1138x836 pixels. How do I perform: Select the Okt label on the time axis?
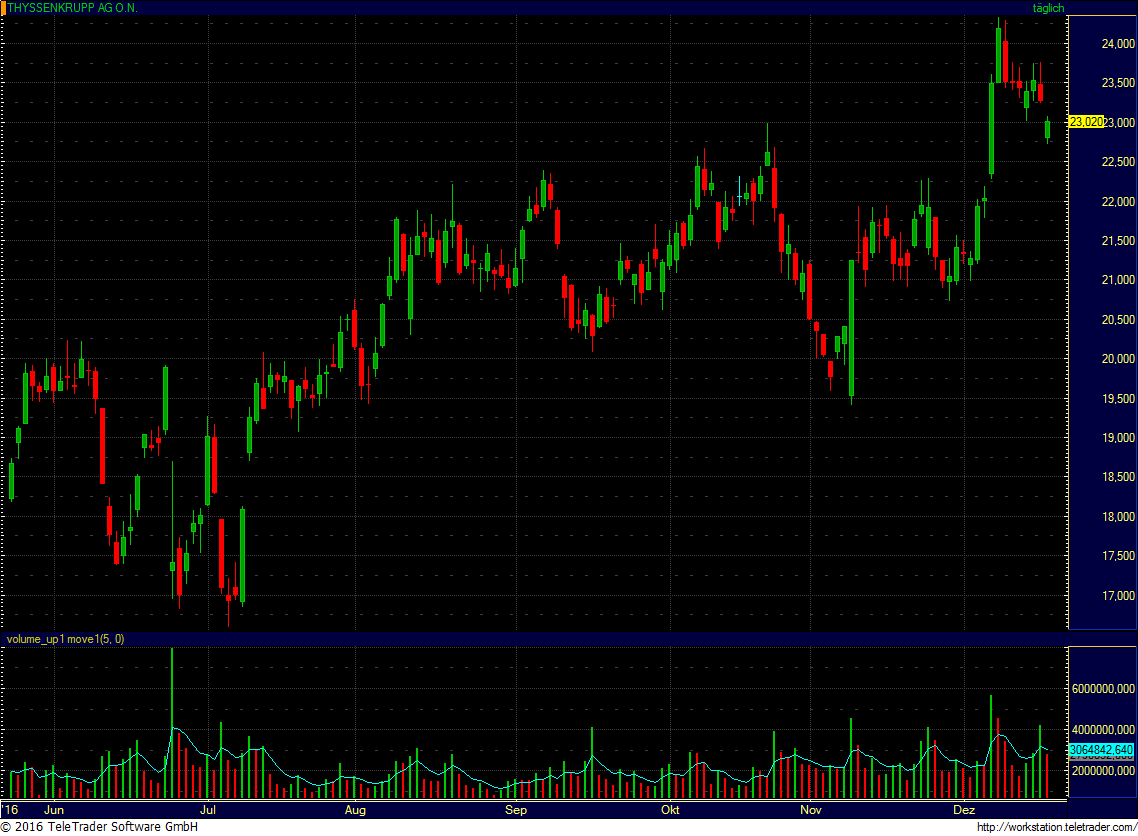[671, 810]
